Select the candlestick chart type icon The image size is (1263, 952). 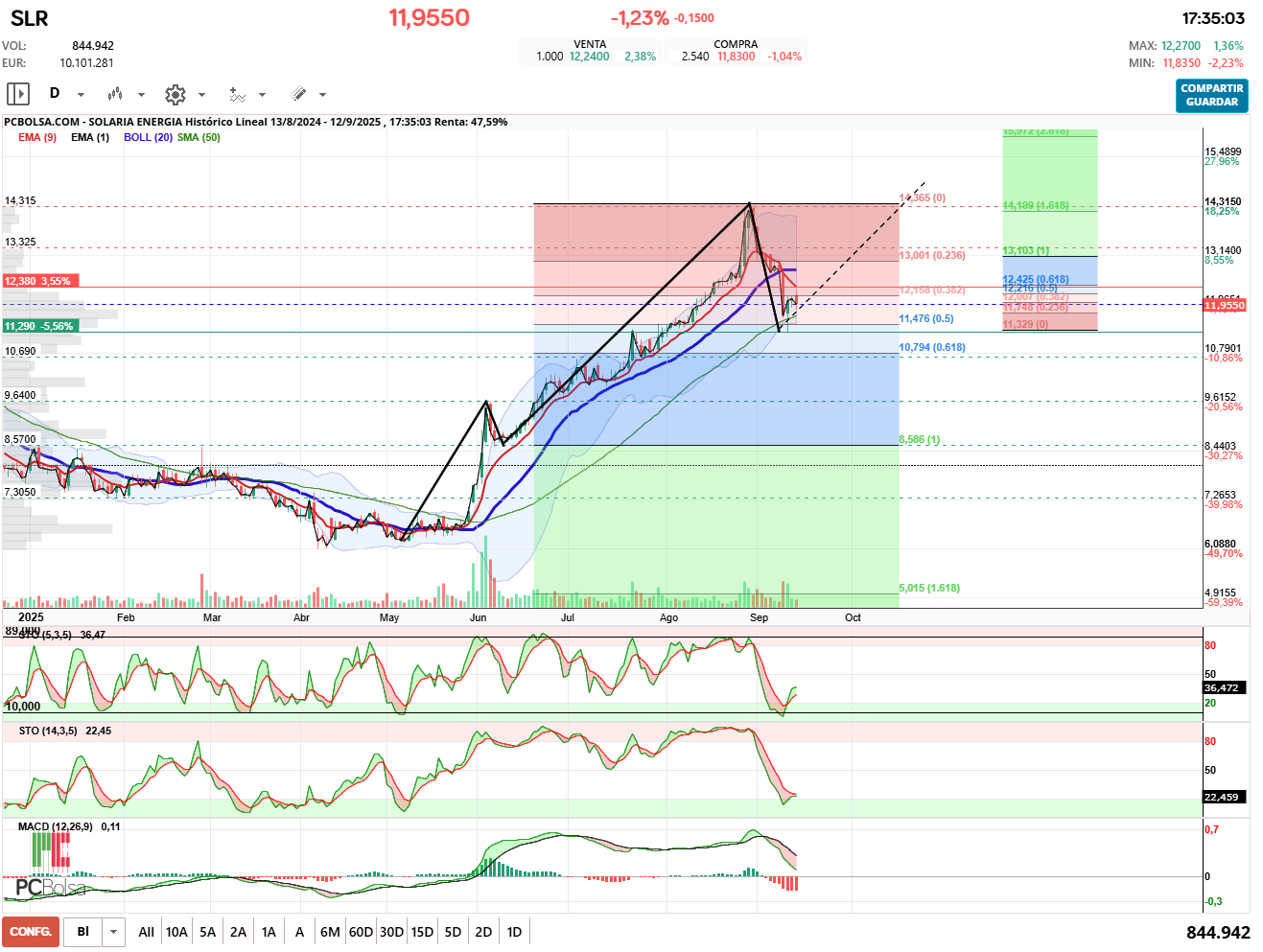[115, 94]
